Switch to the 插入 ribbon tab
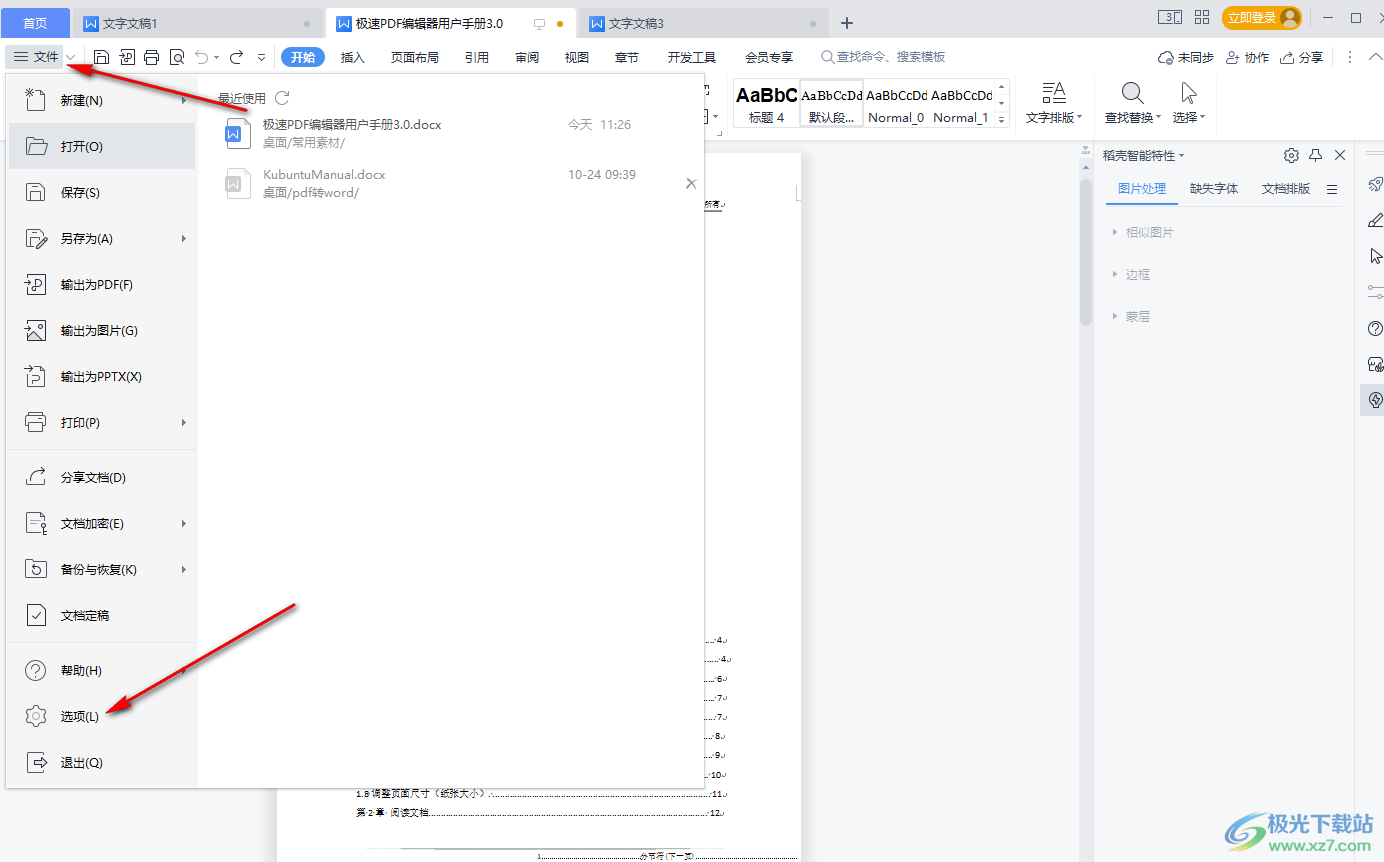1384x862 pixels. pyautogui.click(x=353, y=58)
